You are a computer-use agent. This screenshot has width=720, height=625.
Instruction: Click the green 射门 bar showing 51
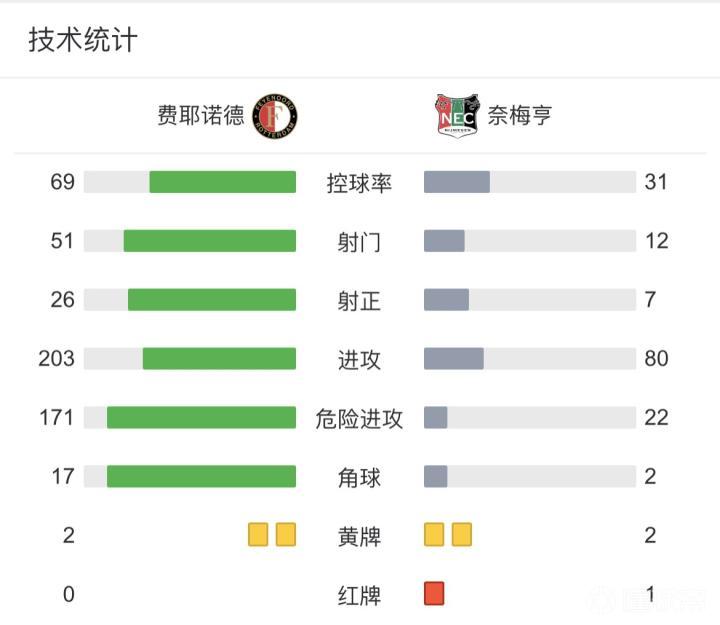tap(210, 241)
